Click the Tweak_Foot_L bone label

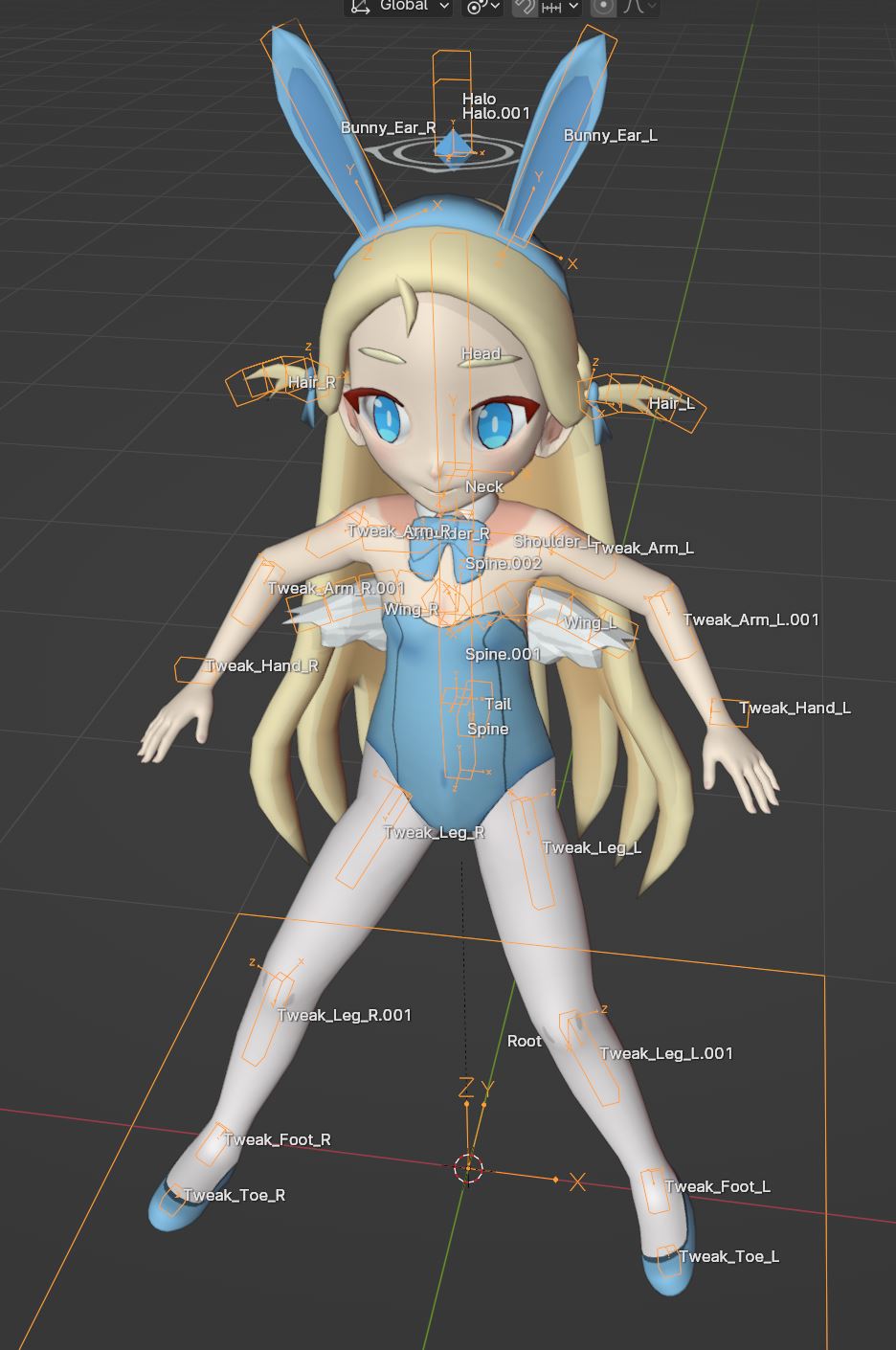(717, 1186)
